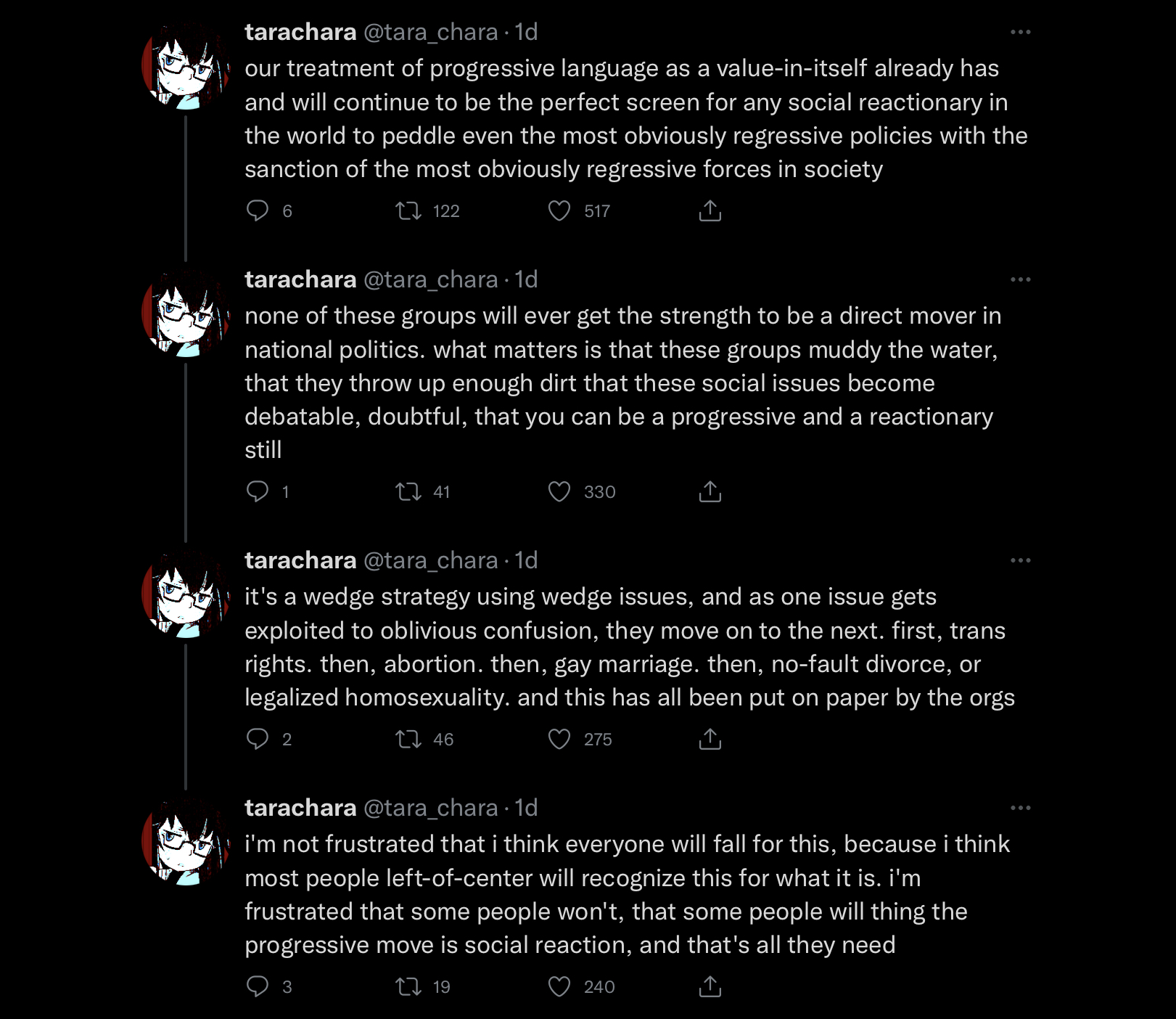
Task: Like the wedge issues tweet with 275 likes
Action: (559, 739)
